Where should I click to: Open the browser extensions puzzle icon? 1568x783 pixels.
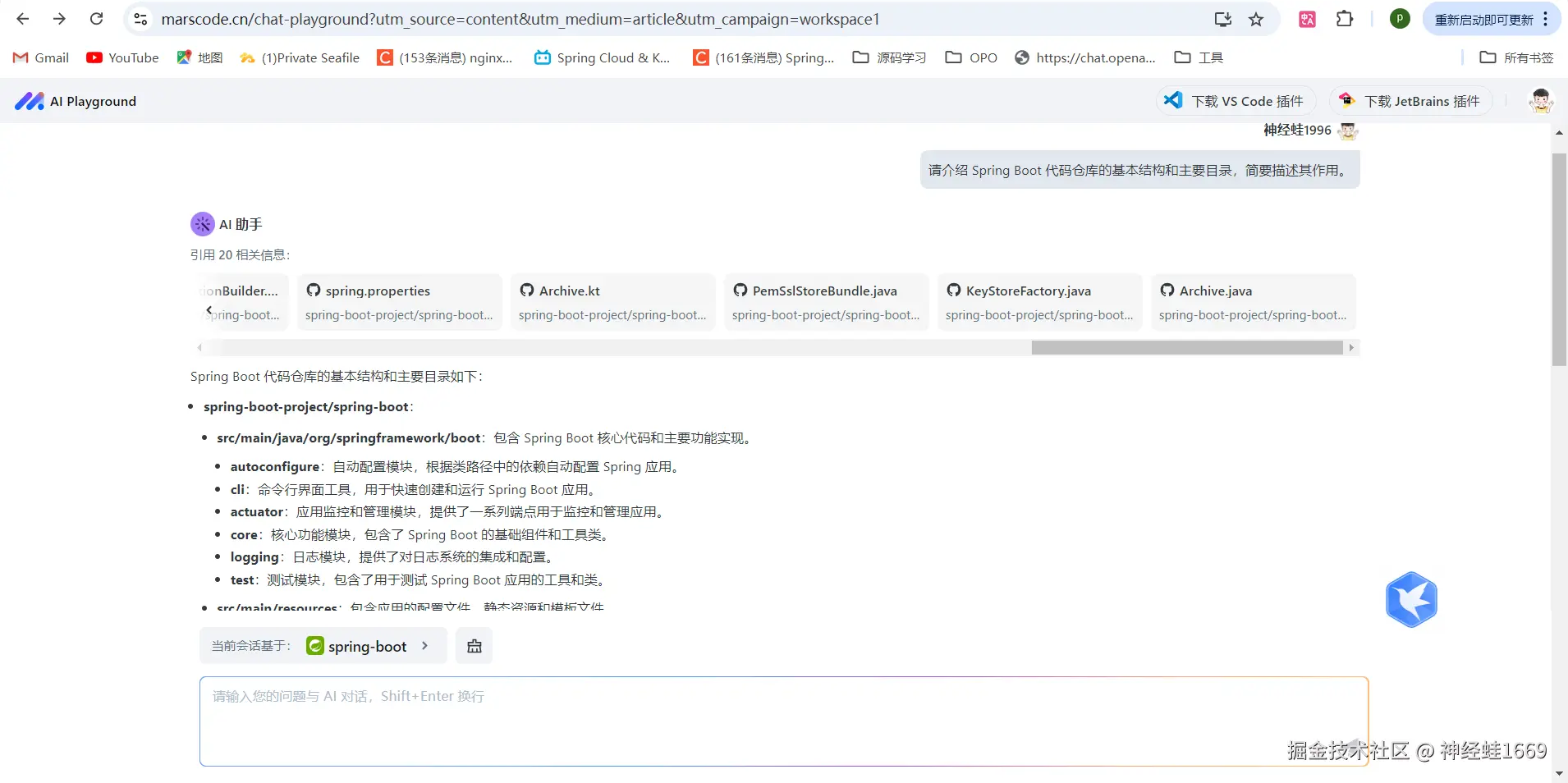[x=1344, y=19]
